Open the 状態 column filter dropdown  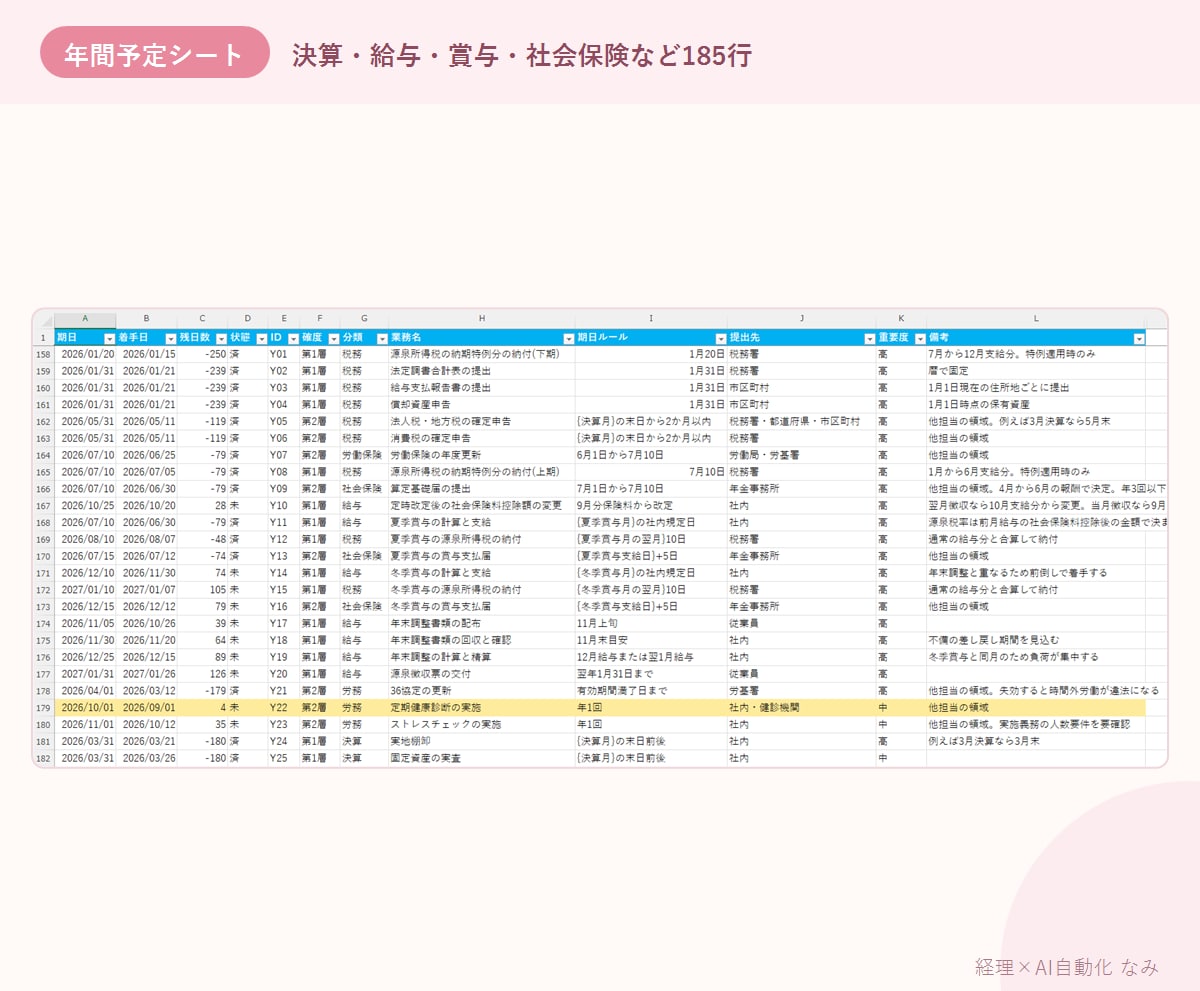tap(261, 339)
